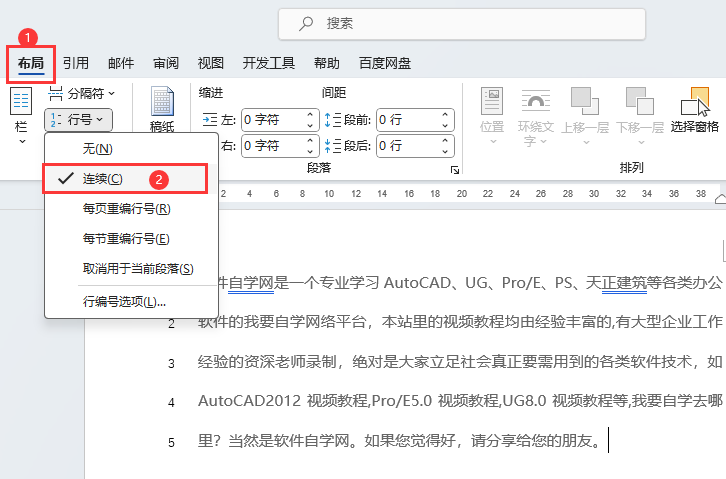The width and height of the screenshot is (726, 479).
Task: Select 每节重编行号(E) option
Action: 131,239
